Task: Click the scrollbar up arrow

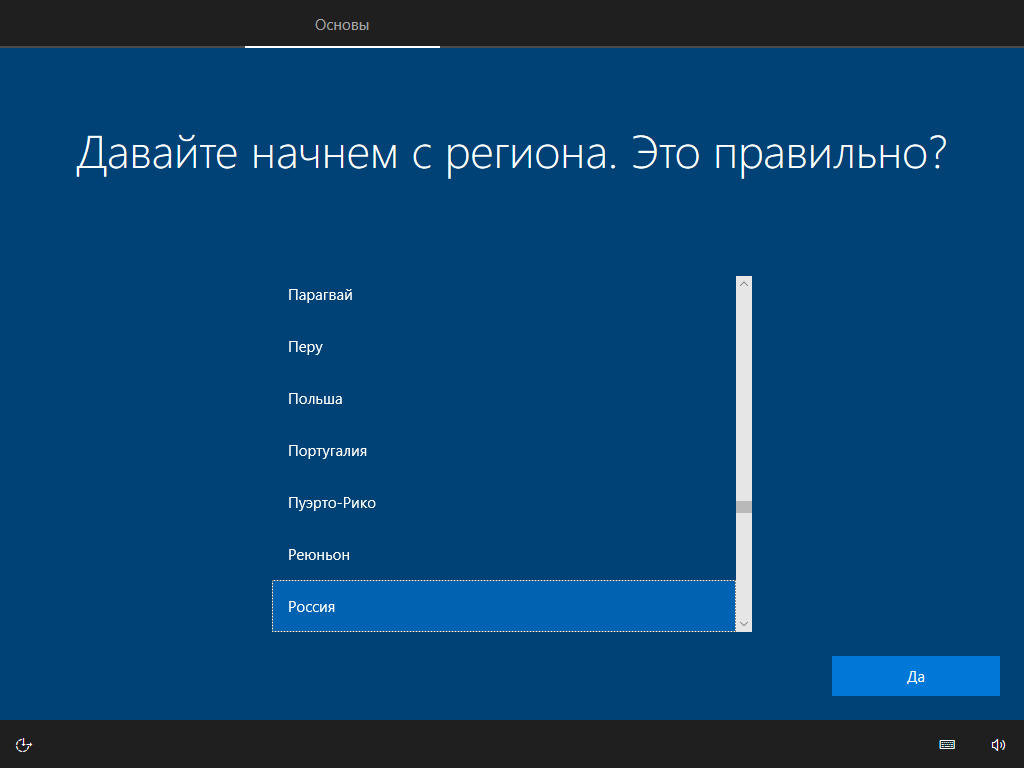Action: [742, 283]
